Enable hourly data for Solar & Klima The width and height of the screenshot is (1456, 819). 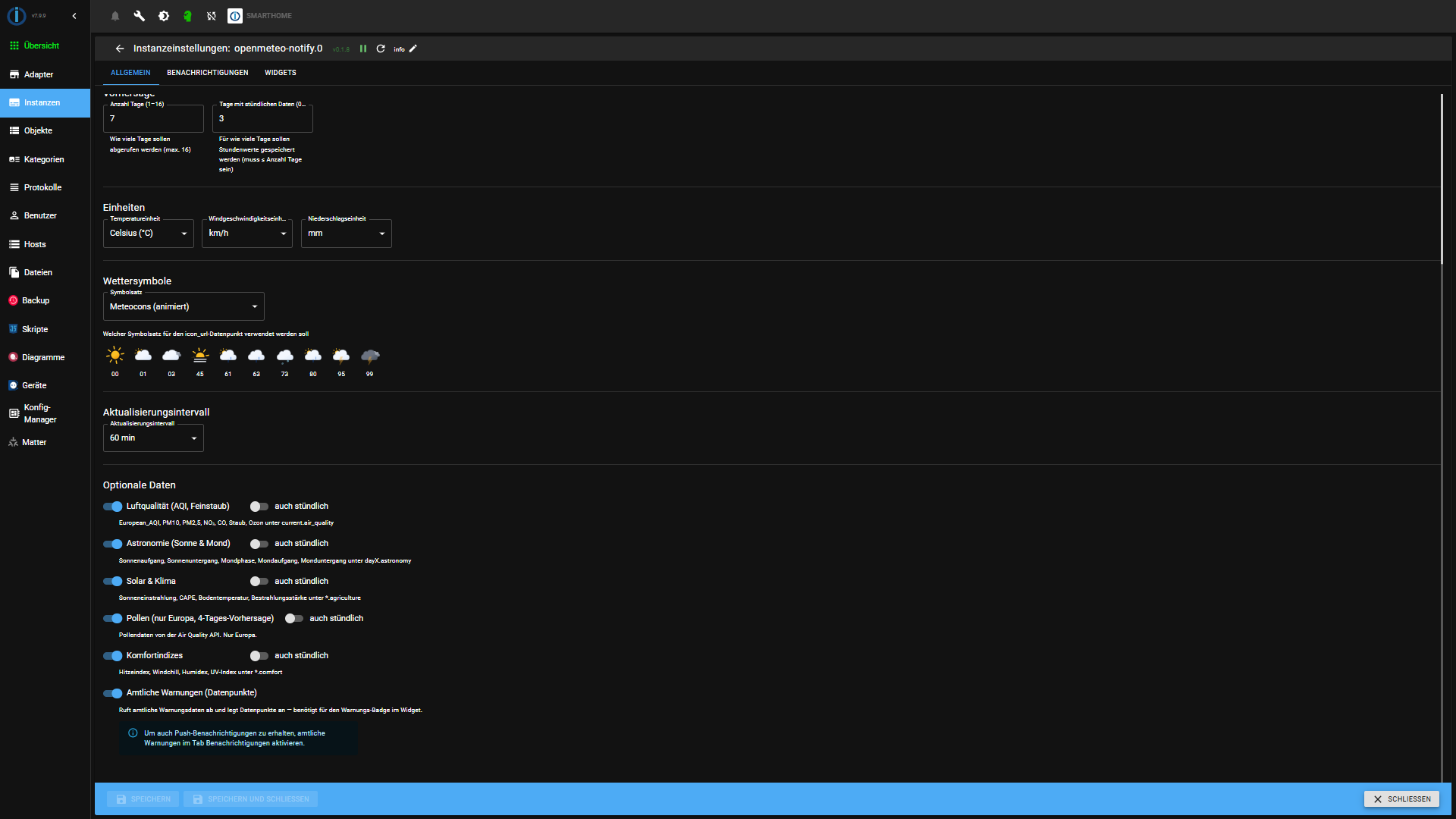259,582
